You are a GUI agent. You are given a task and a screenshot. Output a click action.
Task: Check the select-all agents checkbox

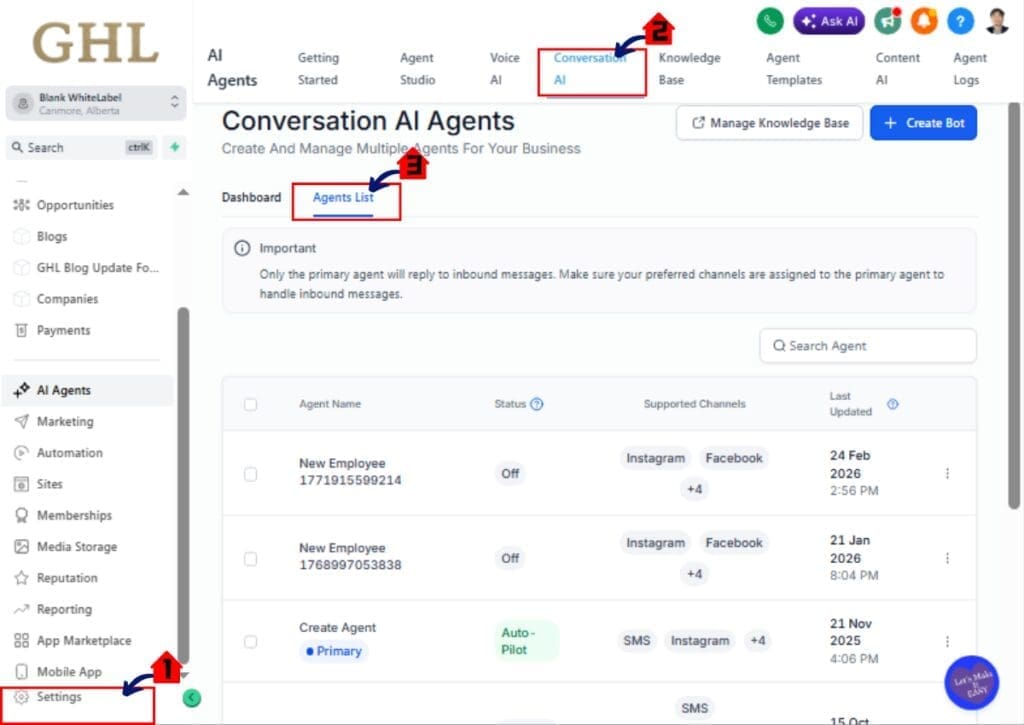(x=251, y=403)
